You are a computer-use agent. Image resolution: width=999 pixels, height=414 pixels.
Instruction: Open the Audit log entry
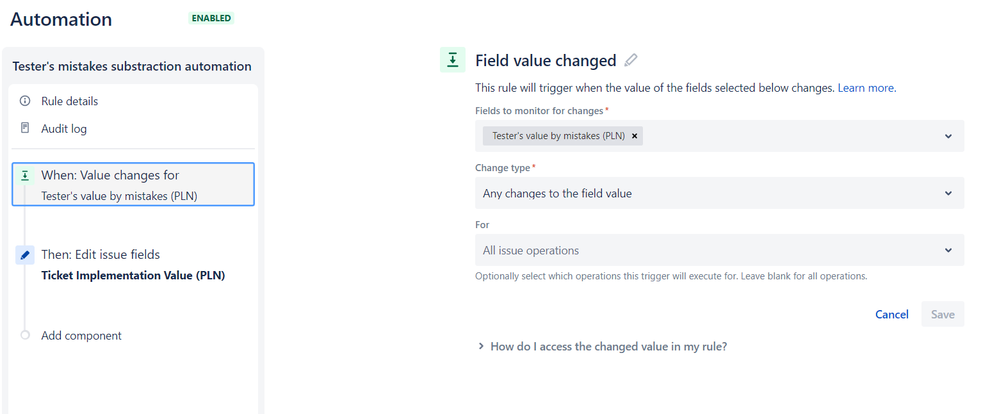(x=64, y=129)
